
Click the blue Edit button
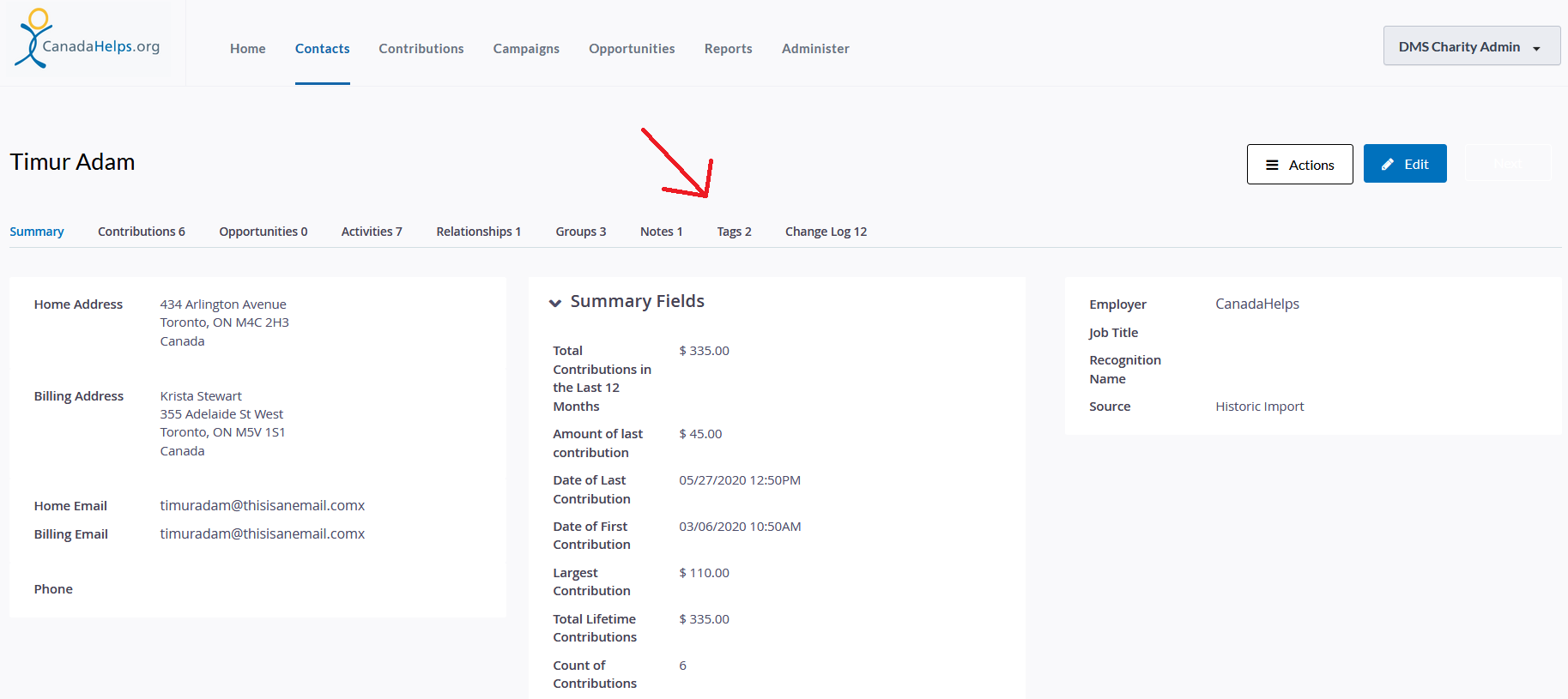coord(1405,164)
